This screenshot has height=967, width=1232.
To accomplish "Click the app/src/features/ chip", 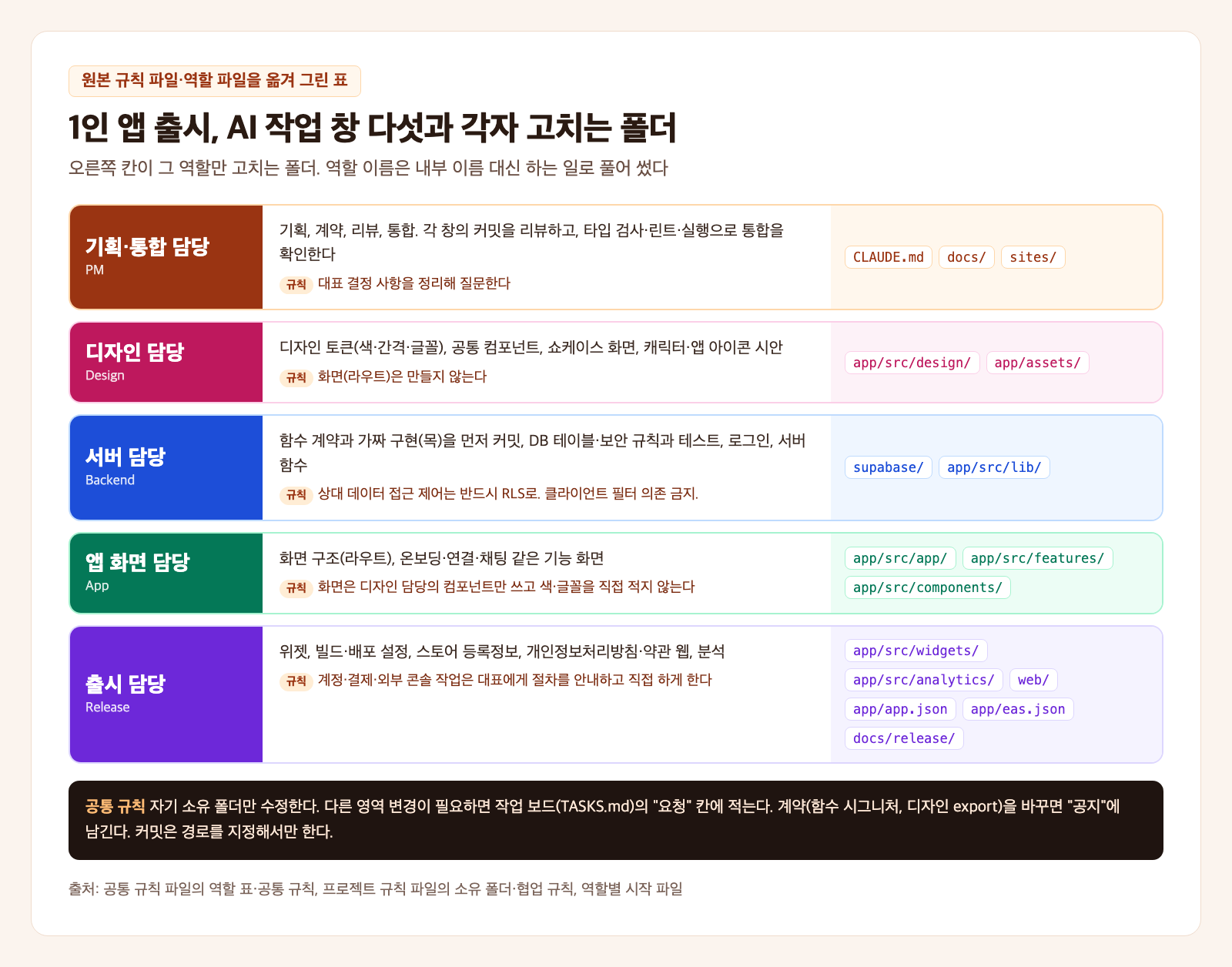I will point(1037,558).
